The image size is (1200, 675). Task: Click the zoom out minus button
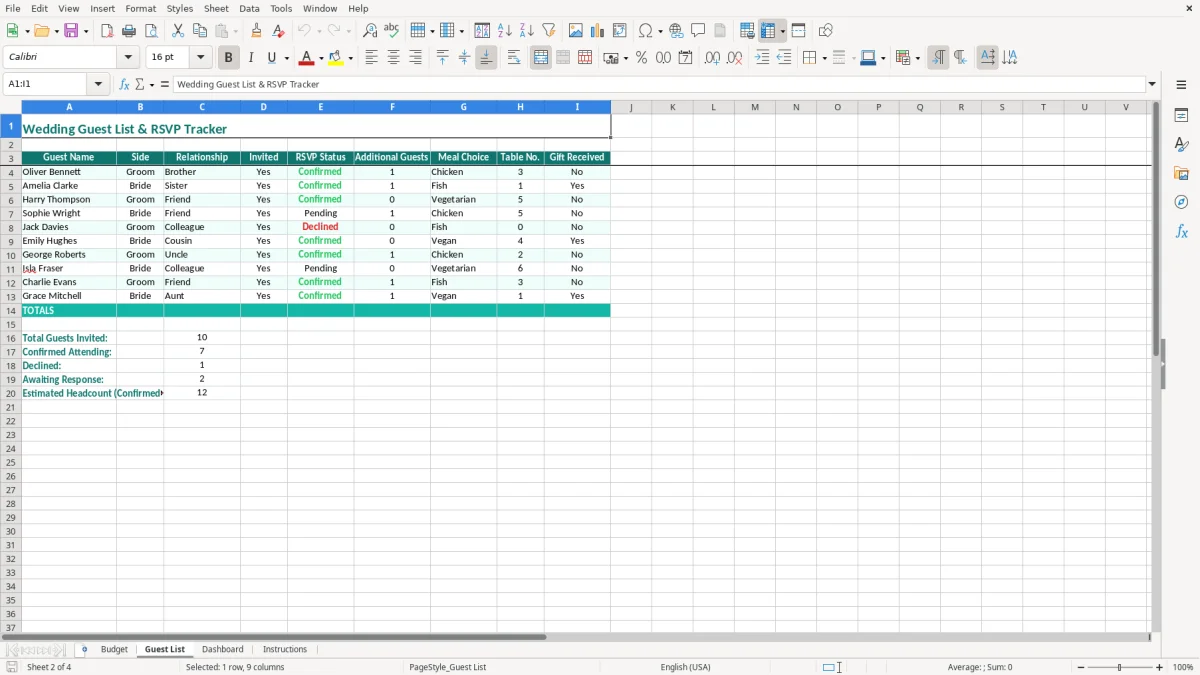coord(1081,667)
